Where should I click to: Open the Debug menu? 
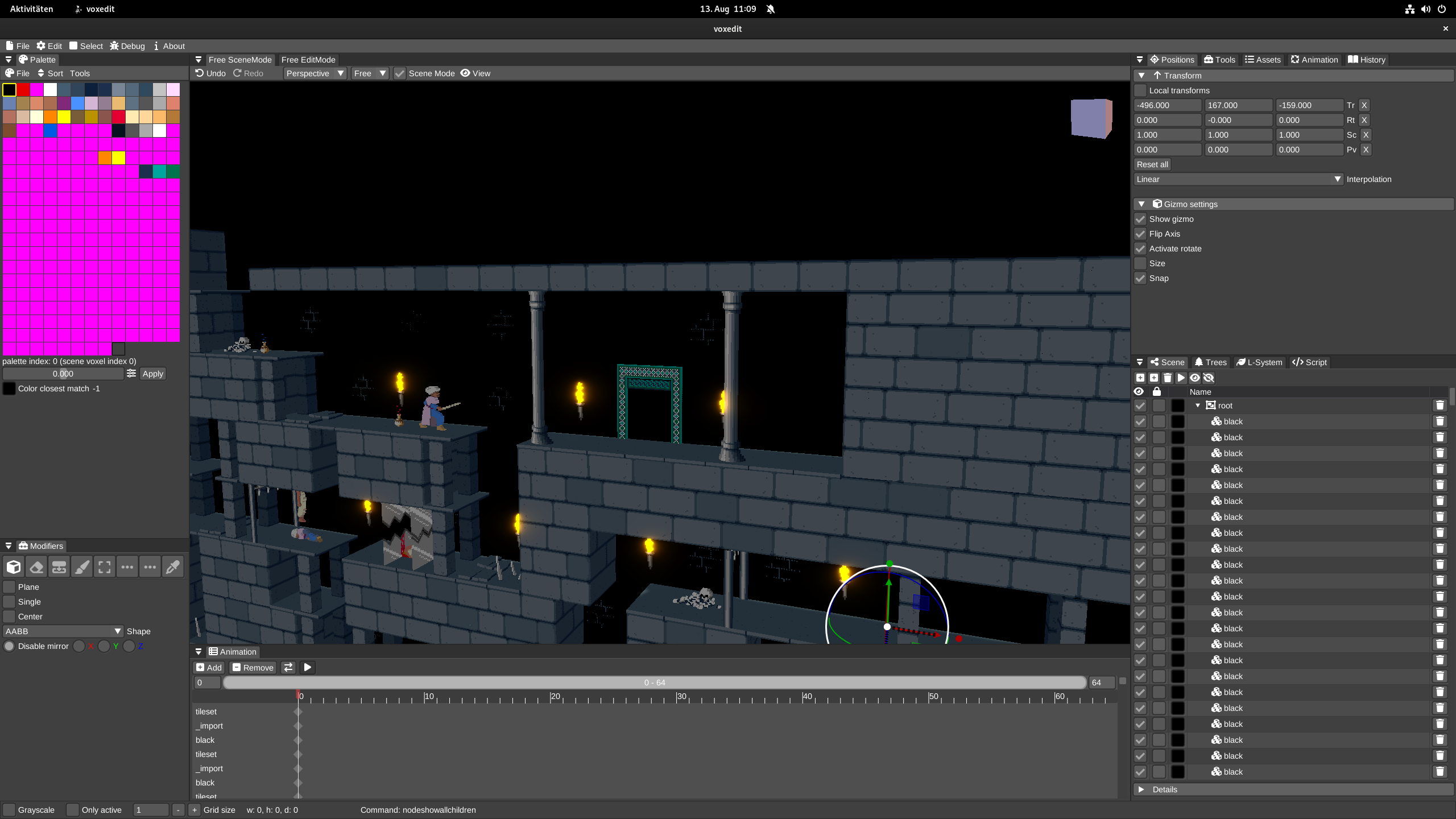(x=127, y=46)
